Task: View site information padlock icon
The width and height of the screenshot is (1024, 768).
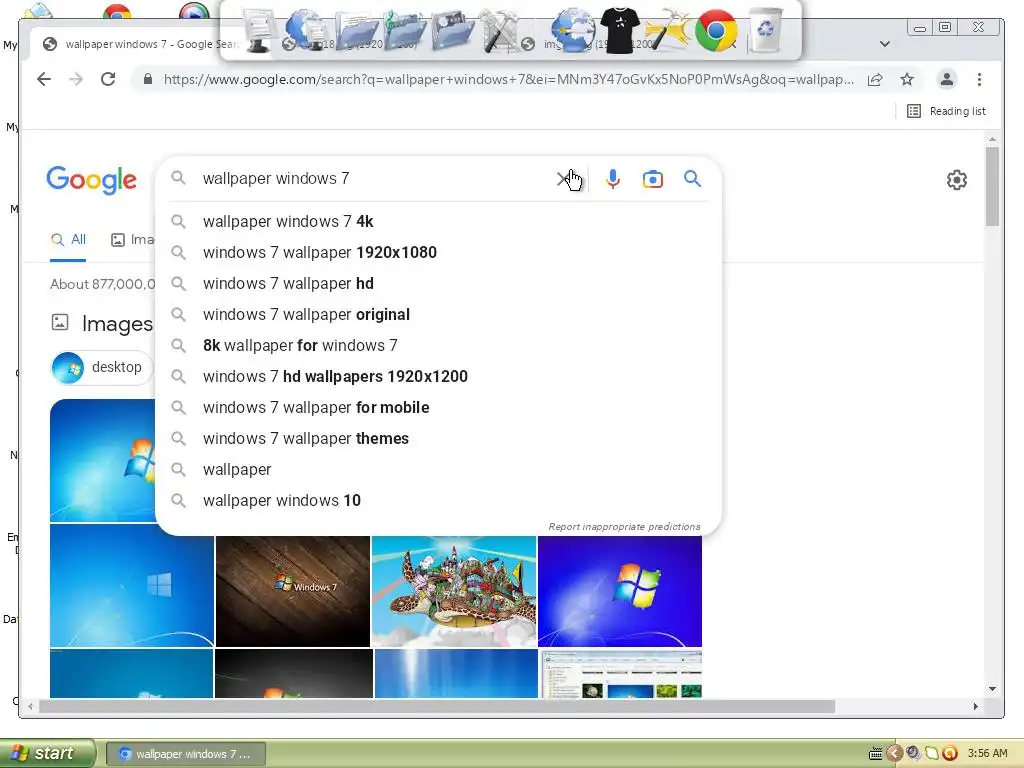Action: pyautogui.click(x=148, y=79)
